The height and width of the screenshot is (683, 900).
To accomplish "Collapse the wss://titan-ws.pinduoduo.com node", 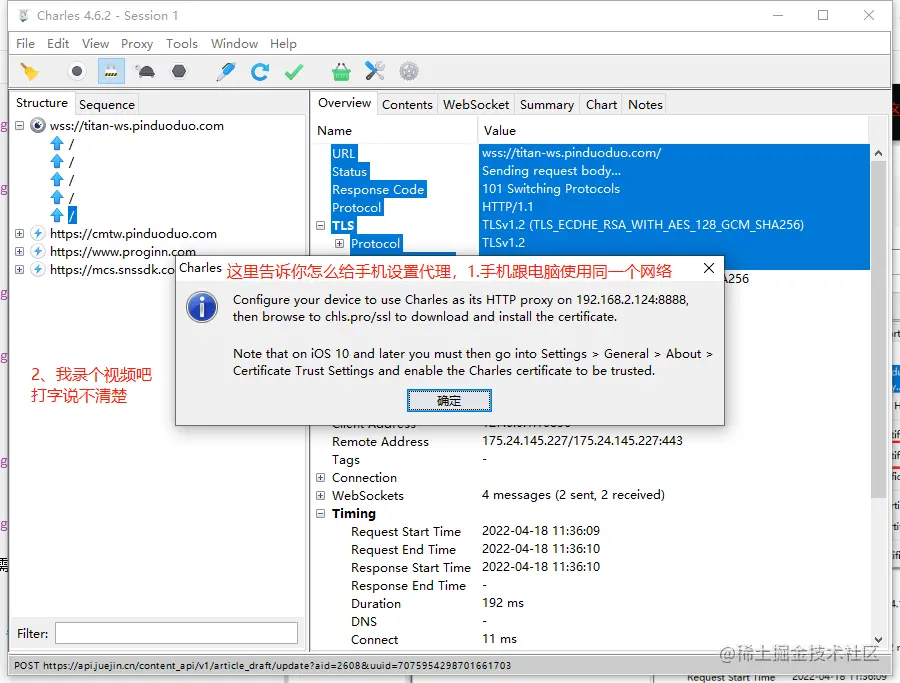I will [20, 126].
